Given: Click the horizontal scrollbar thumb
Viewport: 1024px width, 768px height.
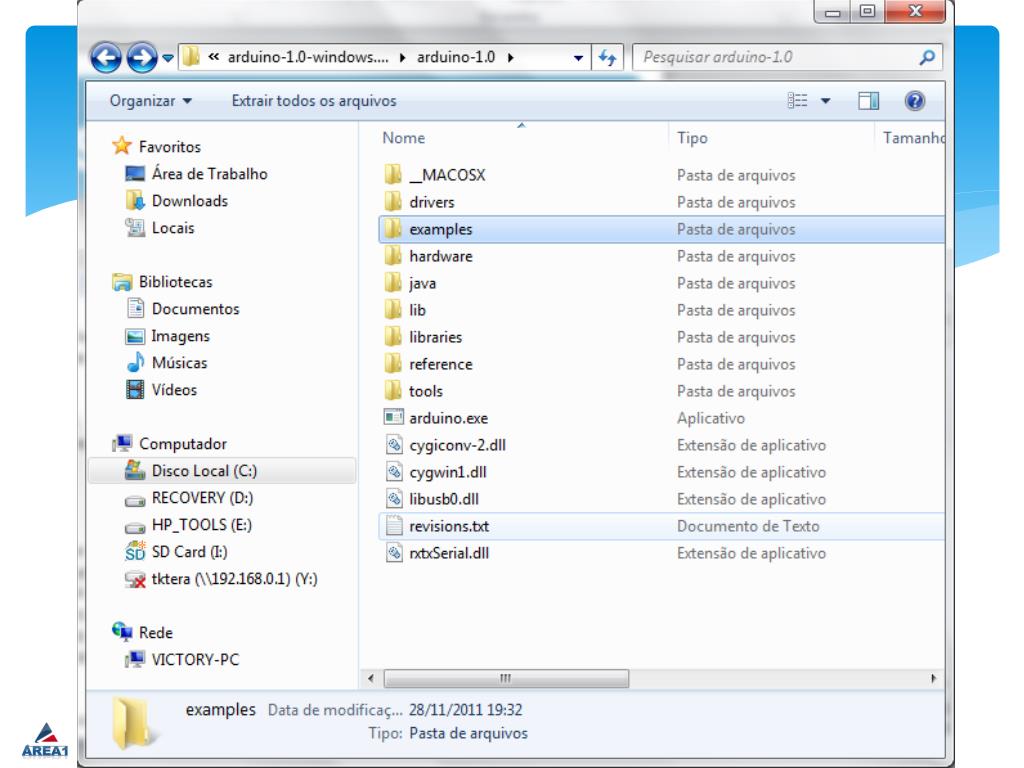Looking at the screenshot, I should [506, 679].
